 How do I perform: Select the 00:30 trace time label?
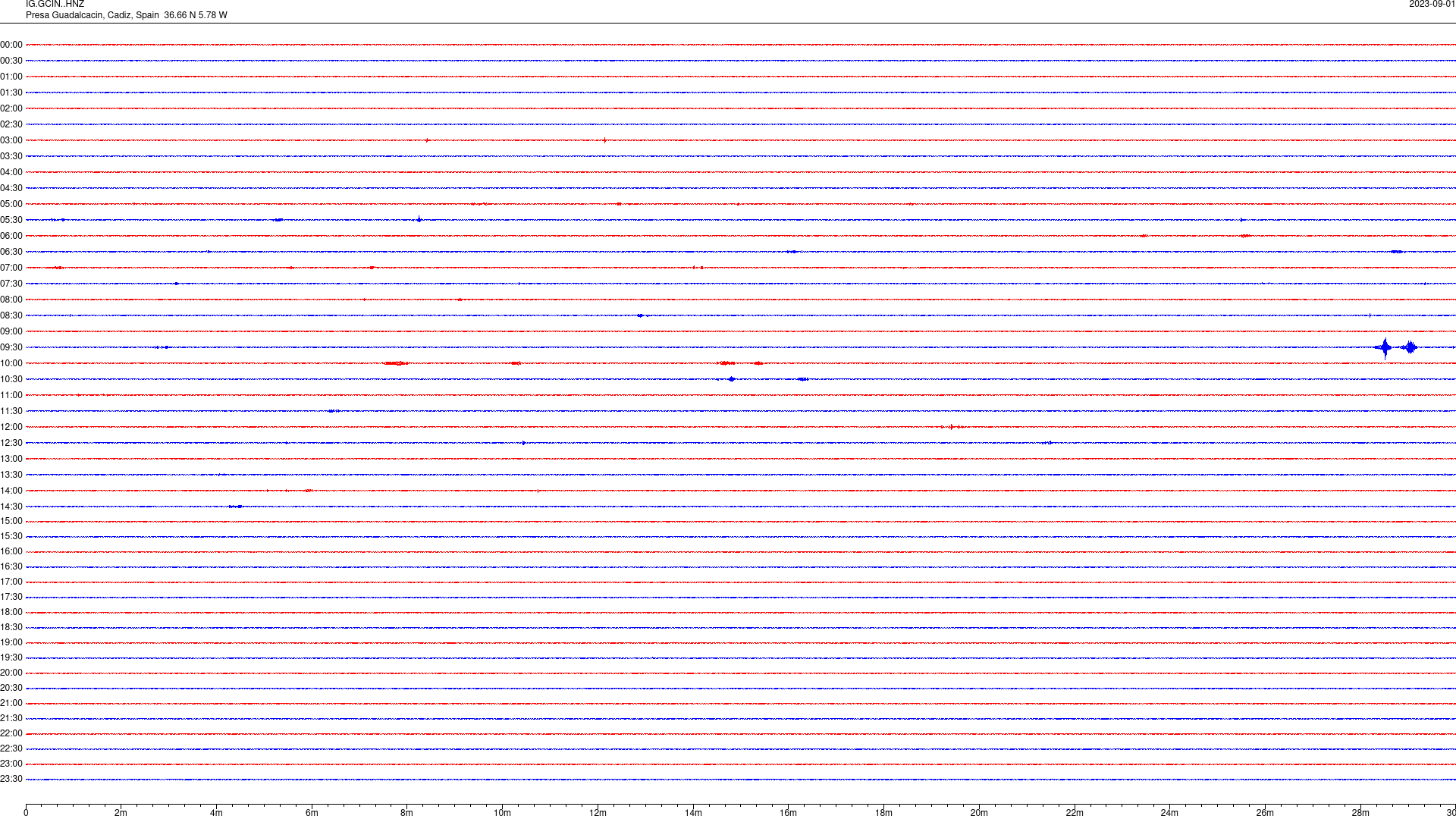pyautogui.click(x=11, y=61)
